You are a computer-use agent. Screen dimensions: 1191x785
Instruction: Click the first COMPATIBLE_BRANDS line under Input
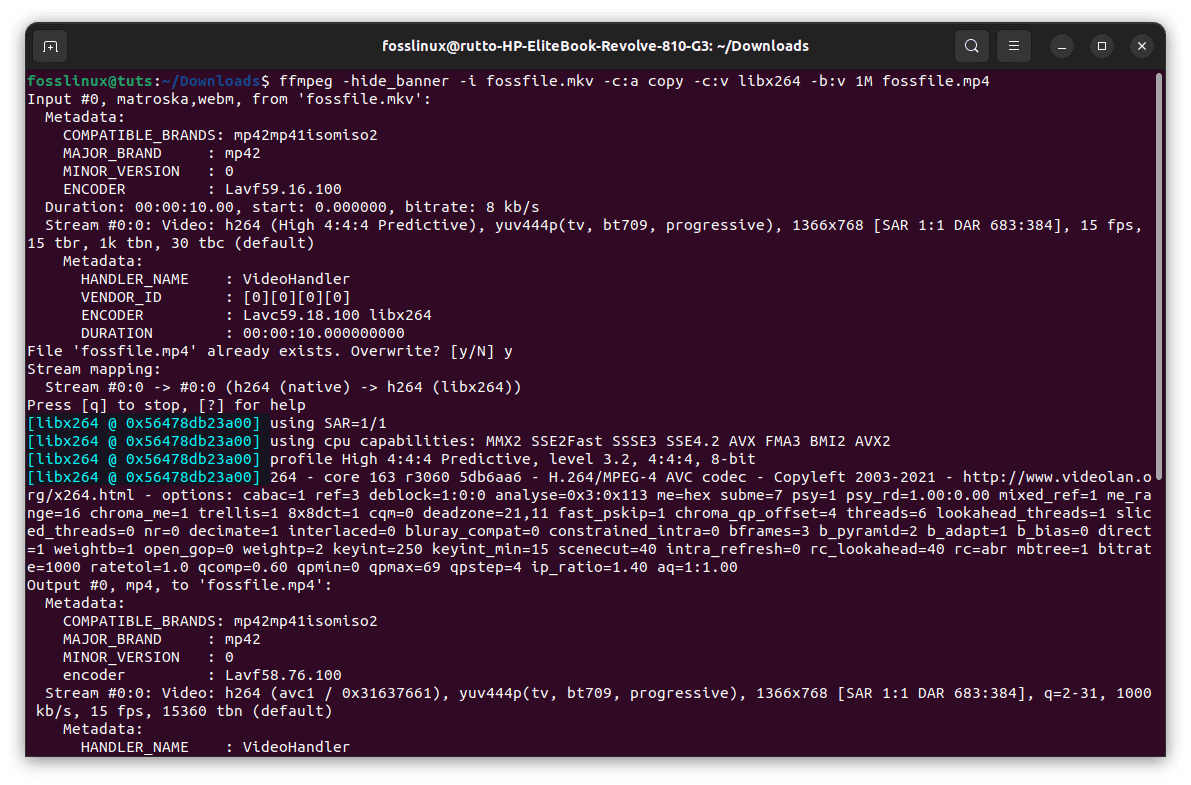[220, 135]
